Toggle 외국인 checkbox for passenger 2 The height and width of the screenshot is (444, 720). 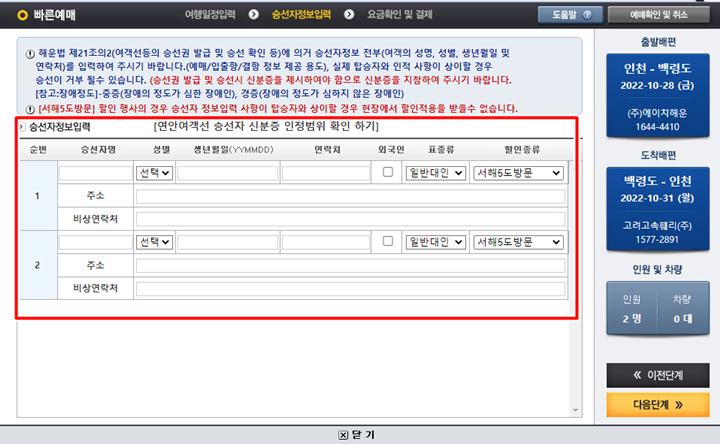click(x=388, y=241)
